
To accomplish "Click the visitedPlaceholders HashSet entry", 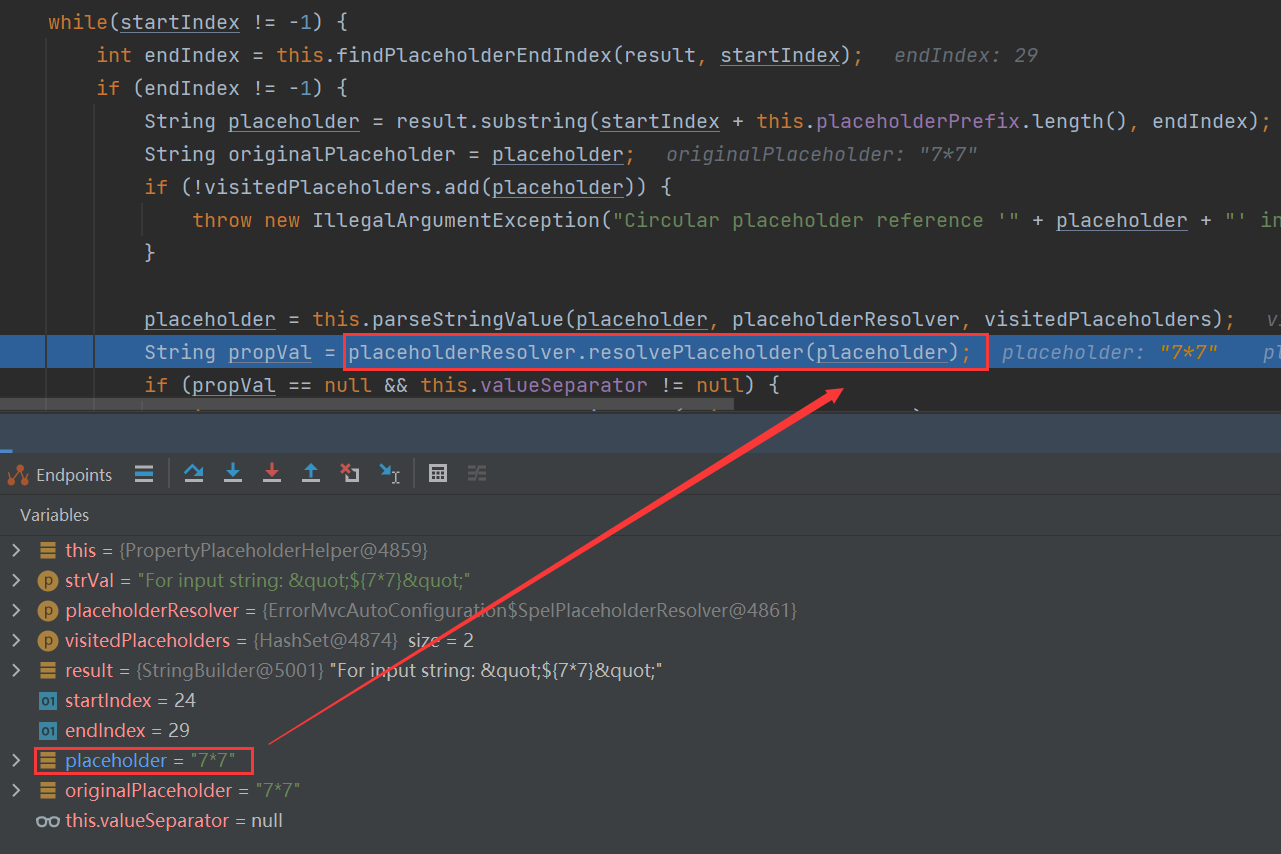I will tap(146, 640).
